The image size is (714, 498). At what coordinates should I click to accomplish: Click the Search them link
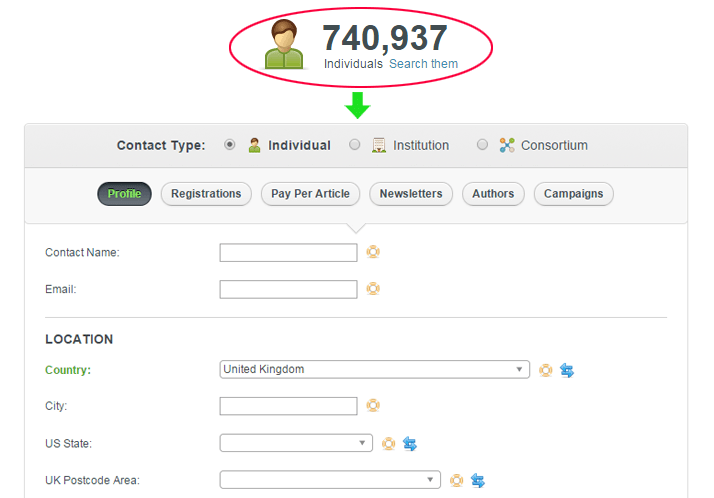tap(423, 64)
